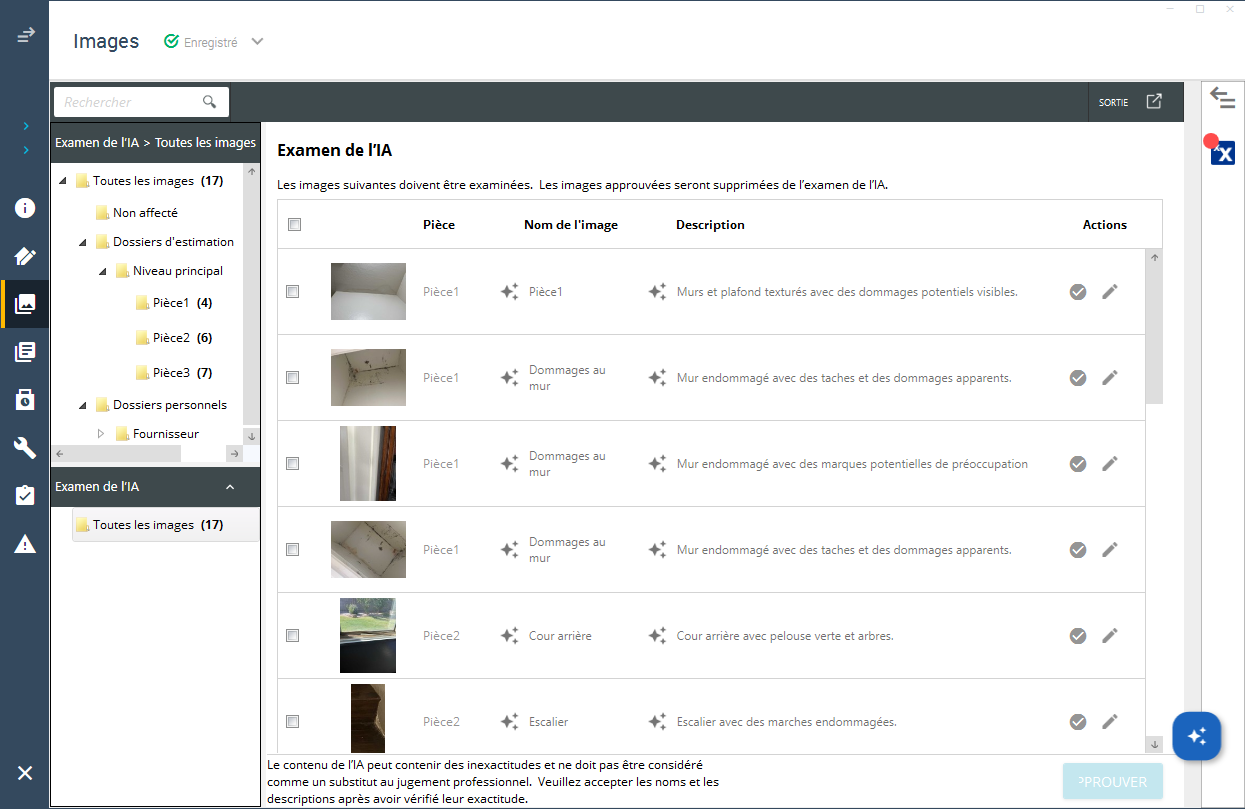Check the Escalier row checkbox
Image resolution: width=1245 pixels, height=809 pixels.
pos(292,722)
